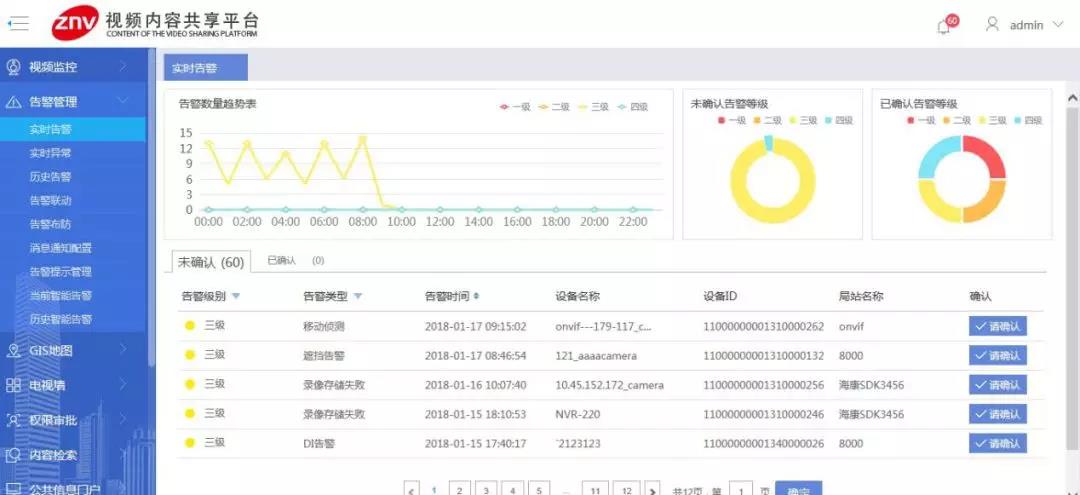
Task: Toggle 一级 legend in 未确认告警等级 chart
Action: pos(730,121)
